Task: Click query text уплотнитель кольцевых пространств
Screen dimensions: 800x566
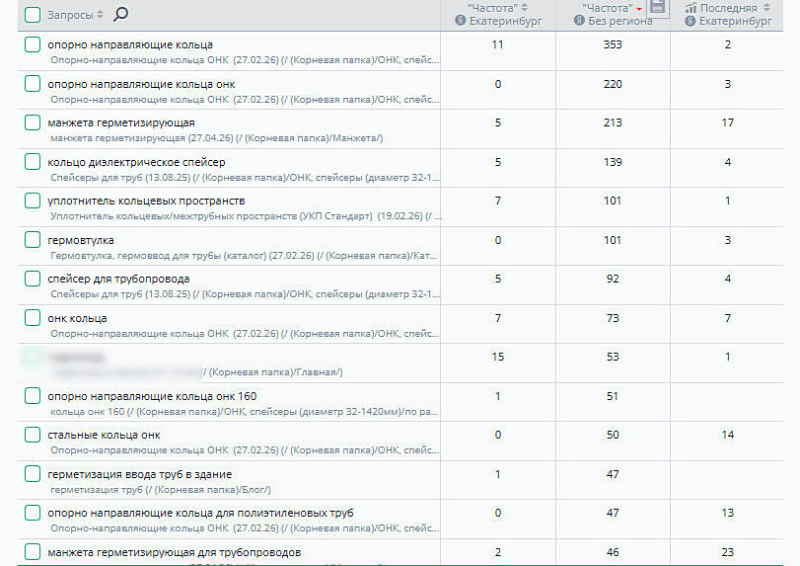Action: (146, 201)
